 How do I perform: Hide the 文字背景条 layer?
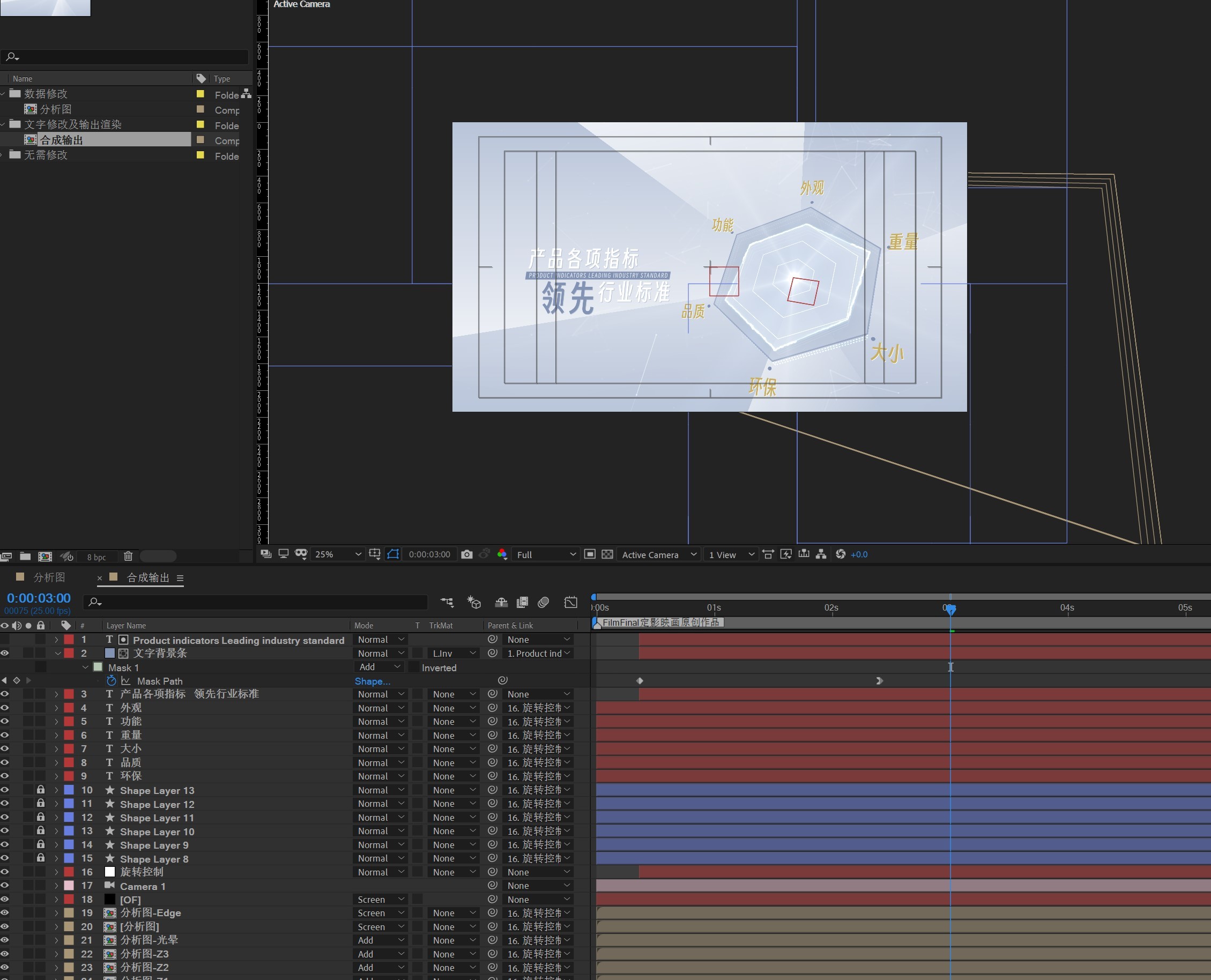[4, 653]
